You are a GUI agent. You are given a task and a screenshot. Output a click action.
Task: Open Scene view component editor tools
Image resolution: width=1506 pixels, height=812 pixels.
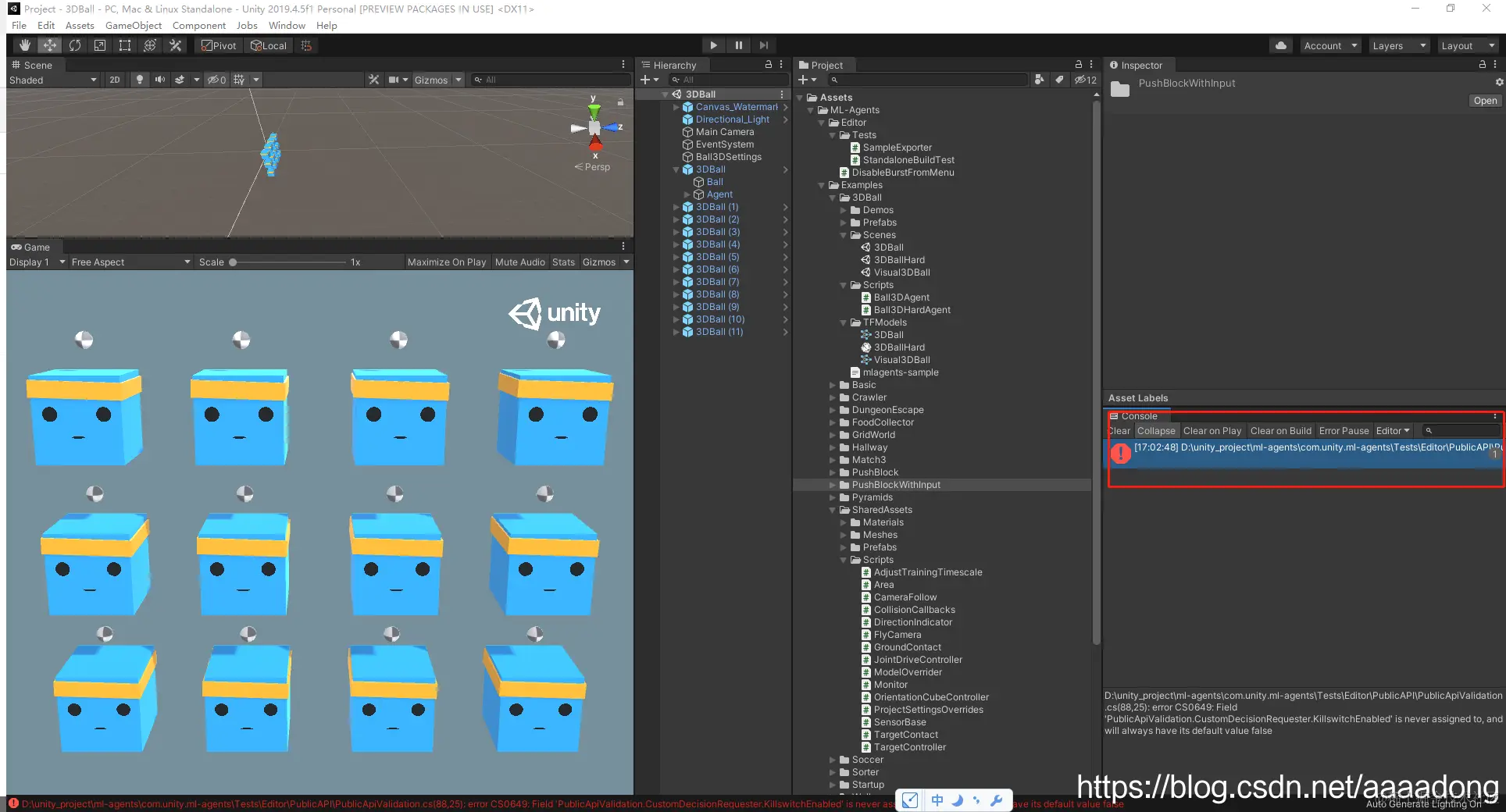[x=374, y=80]
